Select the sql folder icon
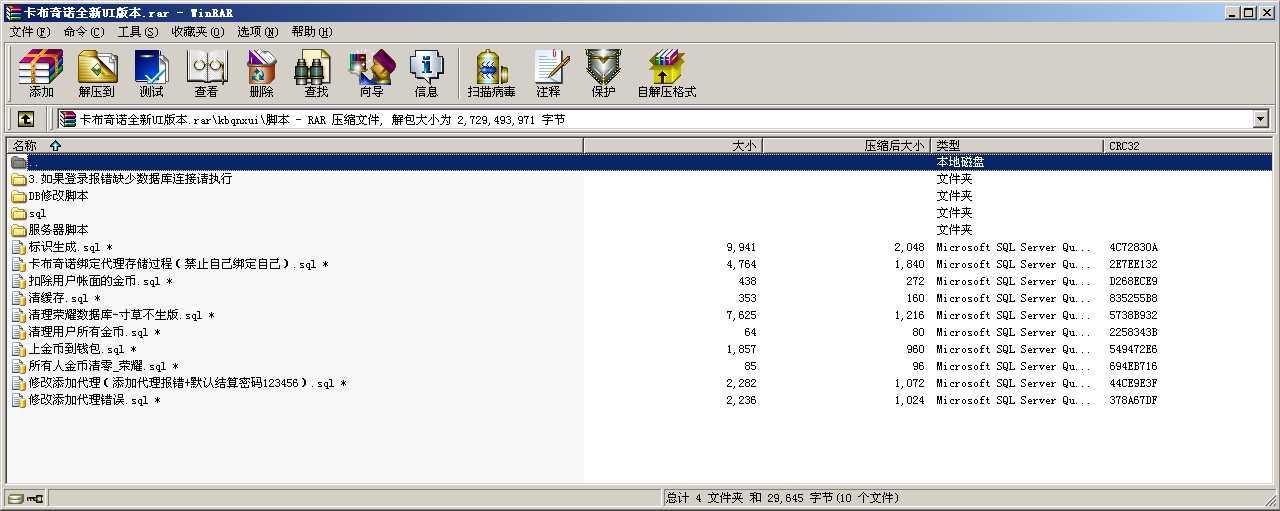This screenshot has width=1280, height=511. (x=18, y=213)
